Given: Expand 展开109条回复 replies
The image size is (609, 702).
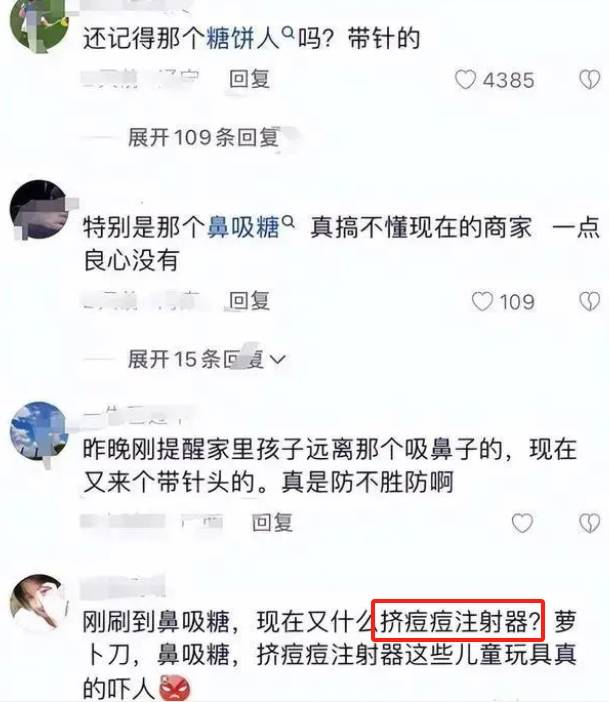Looking at the screenshot, I should [203, 137].
